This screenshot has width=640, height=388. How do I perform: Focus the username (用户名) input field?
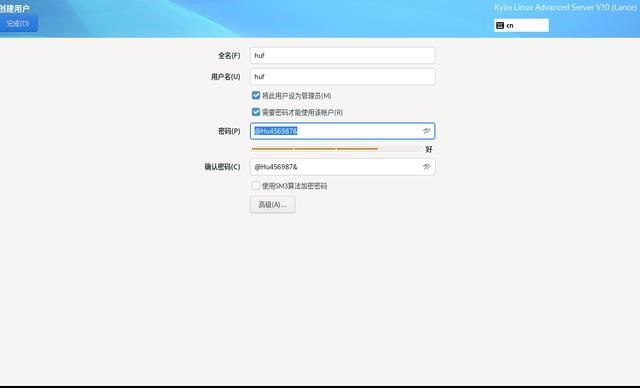tap(342, 77)
